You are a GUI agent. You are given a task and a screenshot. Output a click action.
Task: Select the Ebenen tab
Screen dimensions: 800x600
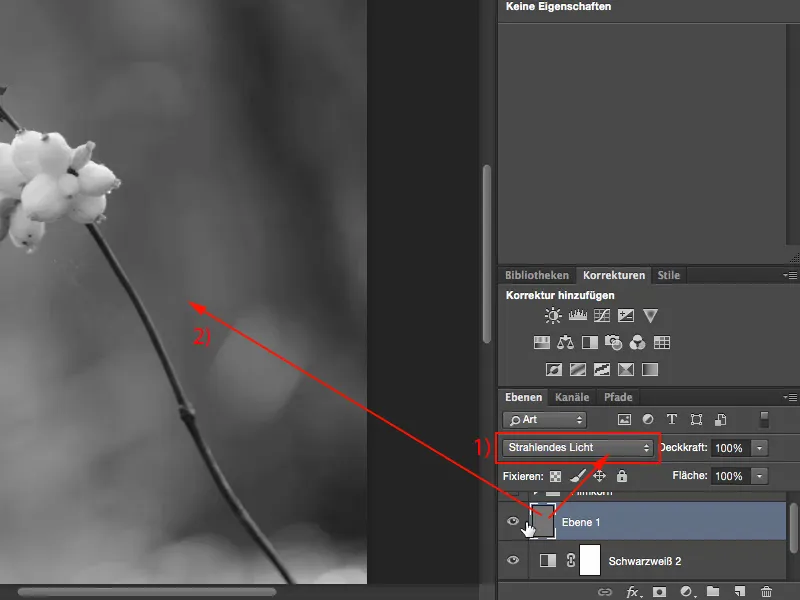pos(523,397)
